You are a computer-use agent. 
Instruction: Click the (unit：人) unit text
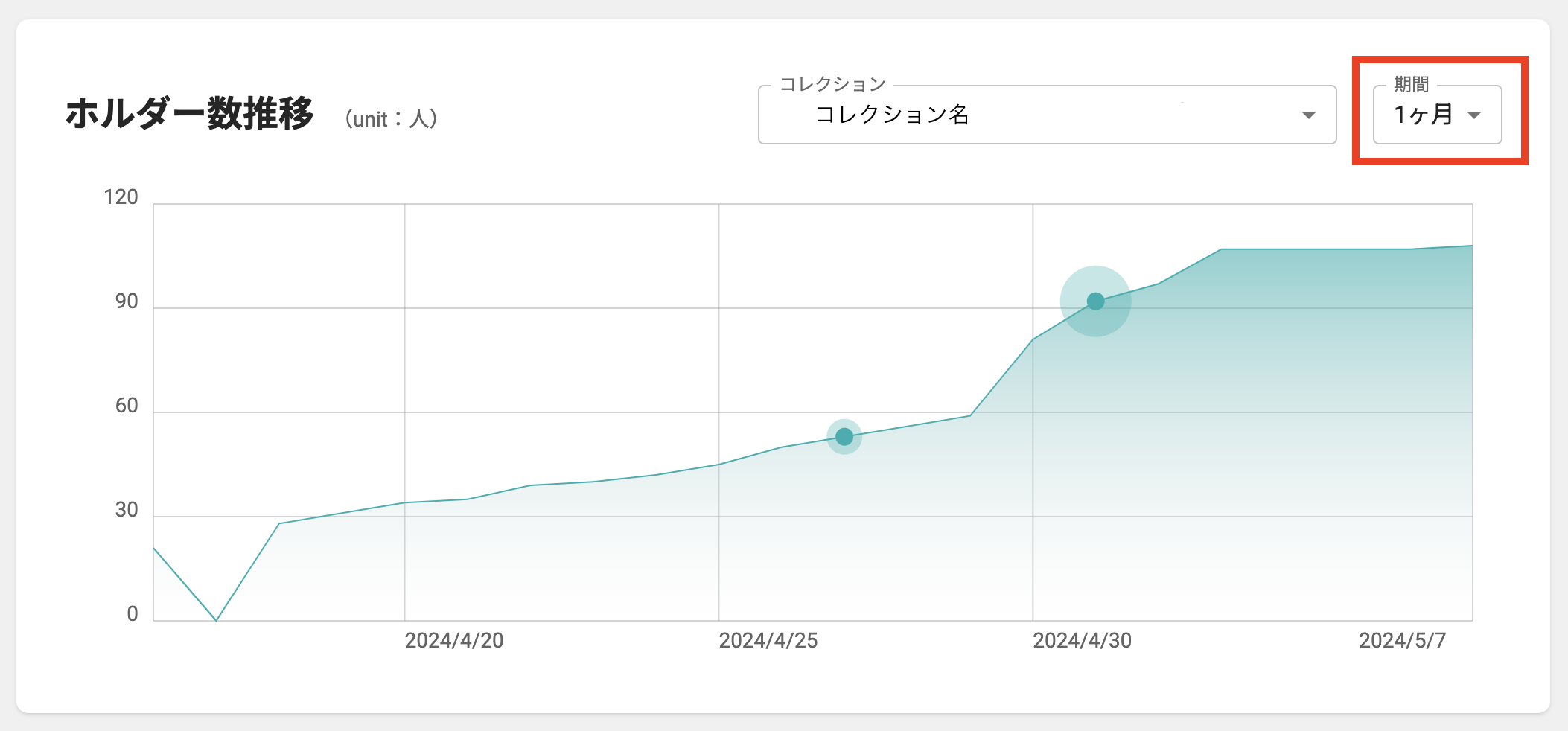click(391, 119)
